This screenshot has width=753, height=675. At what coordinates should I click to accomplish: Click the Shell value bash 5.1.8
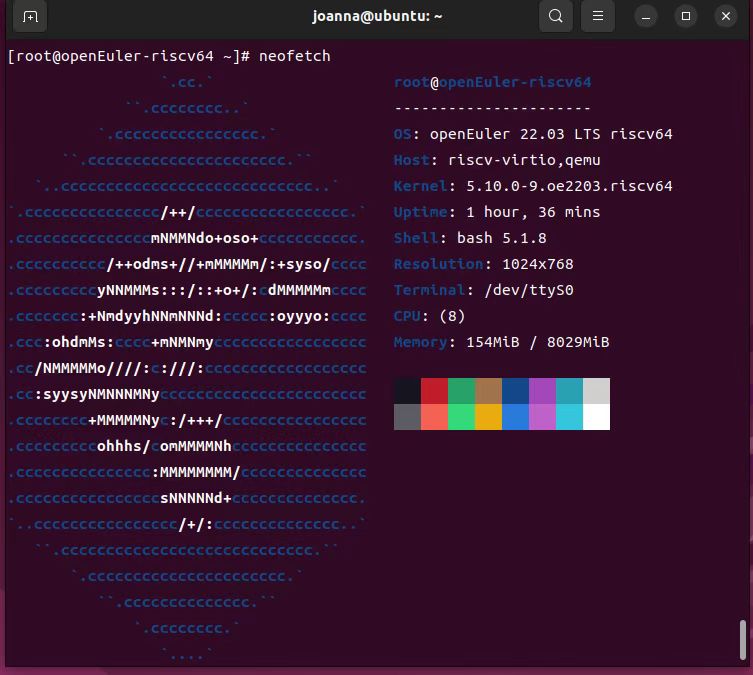501,238
